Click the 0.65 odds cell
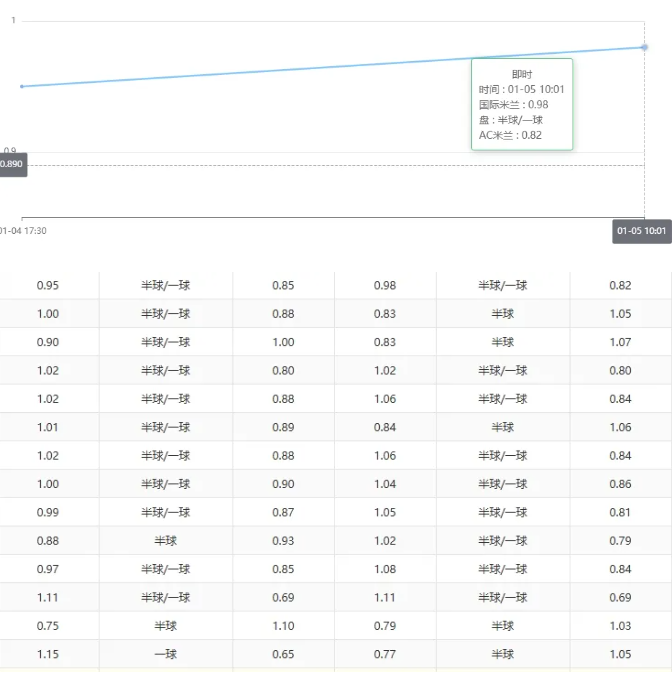The height and width of the screenshot is (678, 672). point(283,654)
